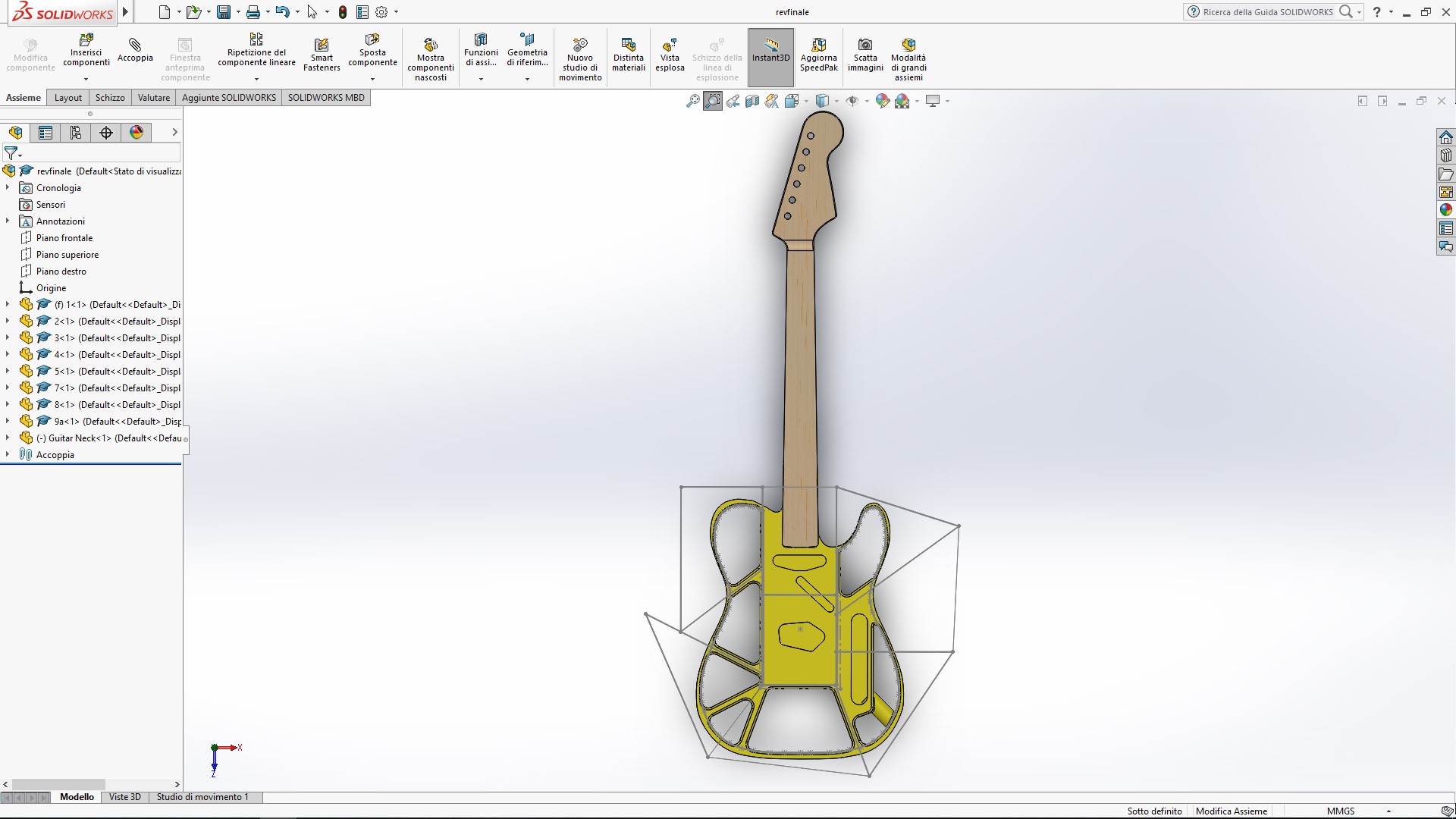Open the Appearances sphere in task pane
This screenshot has width=1456, height=819.
tap(1446, 210)
